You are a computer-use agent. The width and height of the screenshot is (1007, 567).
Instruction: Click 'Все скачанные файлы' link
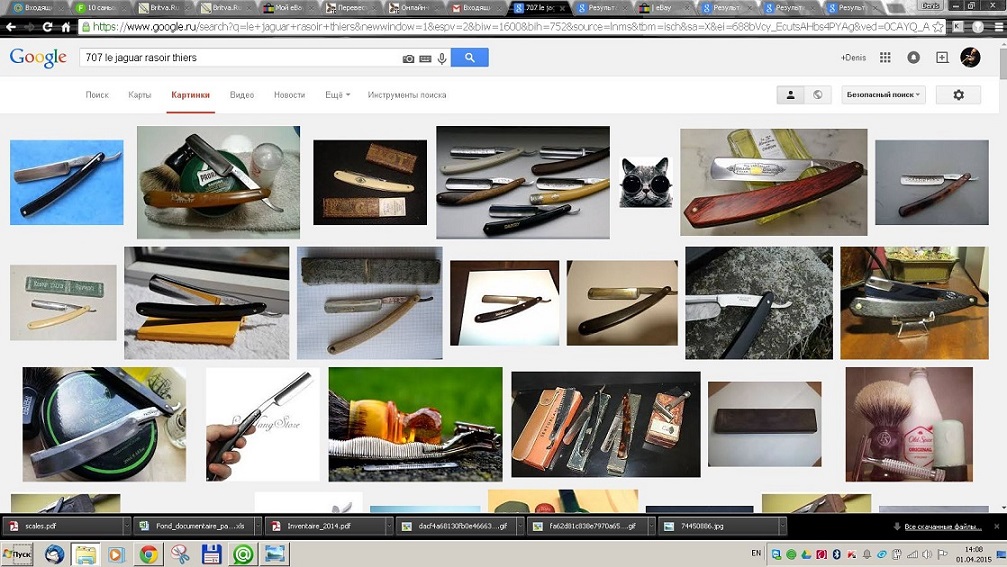pos(942,526)
